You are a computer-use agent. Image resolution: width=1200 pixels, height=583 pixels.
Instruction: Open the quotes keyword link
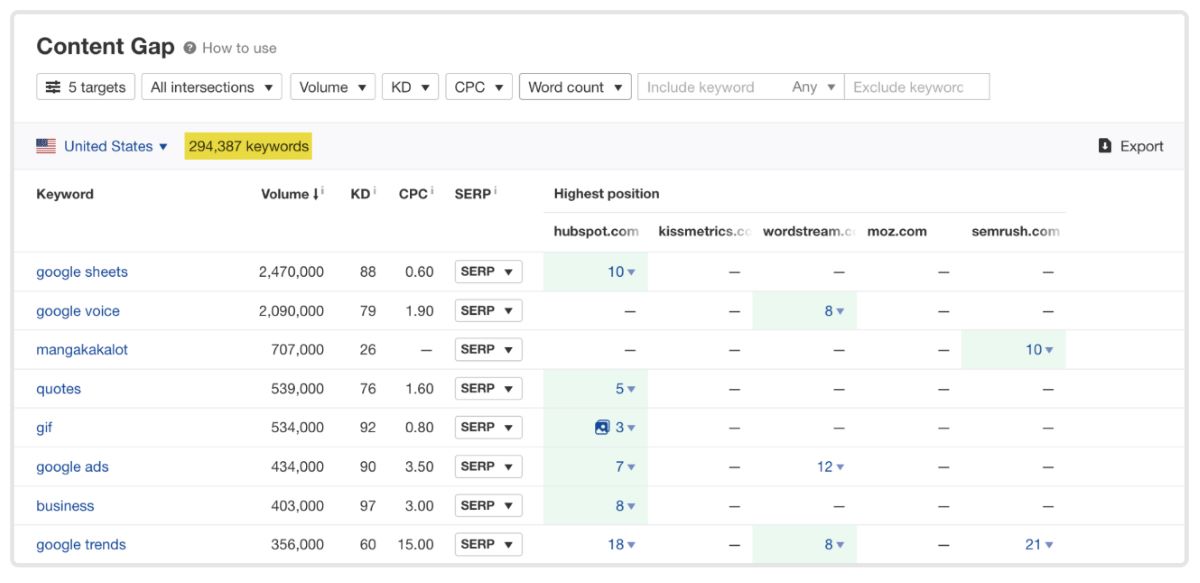point(59,389)
